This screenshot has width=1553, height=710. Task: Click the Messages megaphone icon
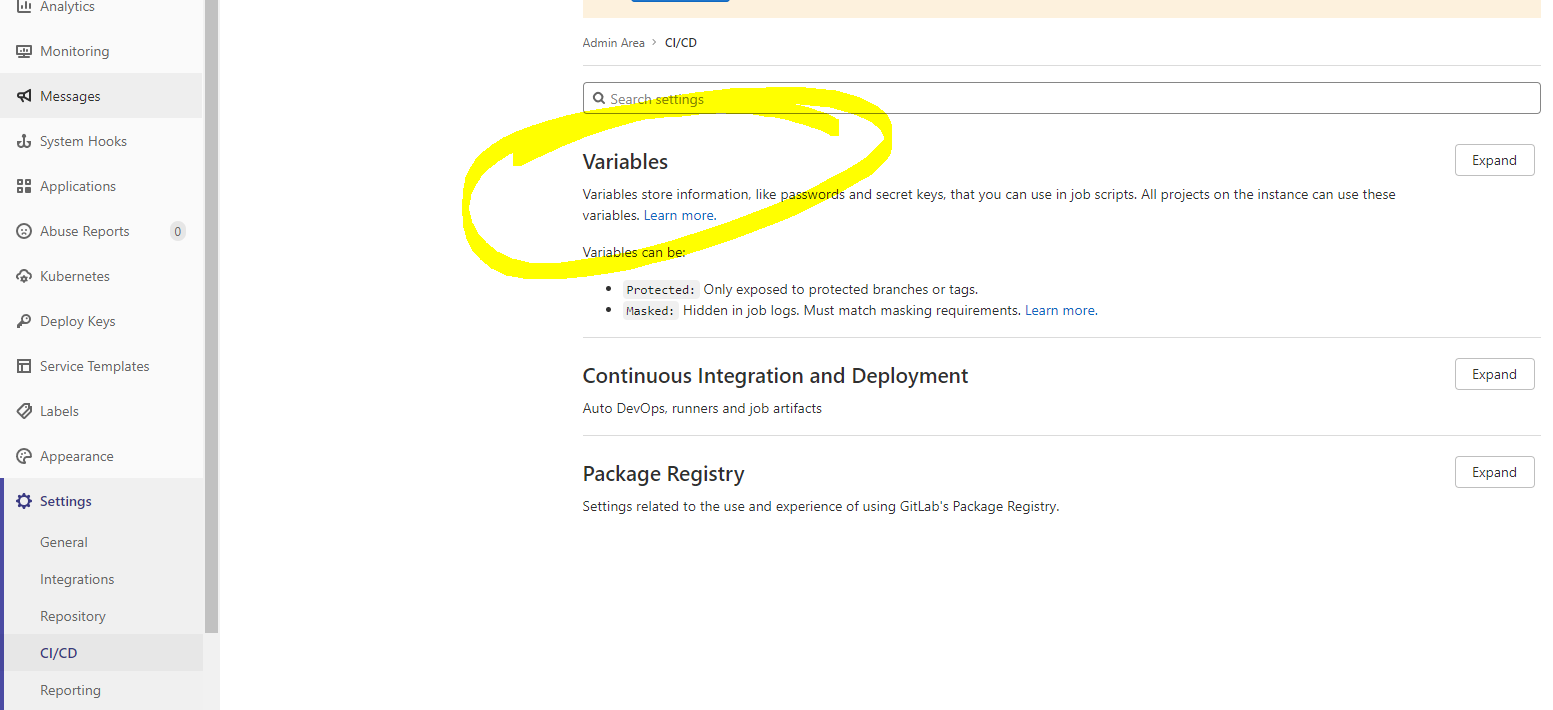(x=24, y=96)
